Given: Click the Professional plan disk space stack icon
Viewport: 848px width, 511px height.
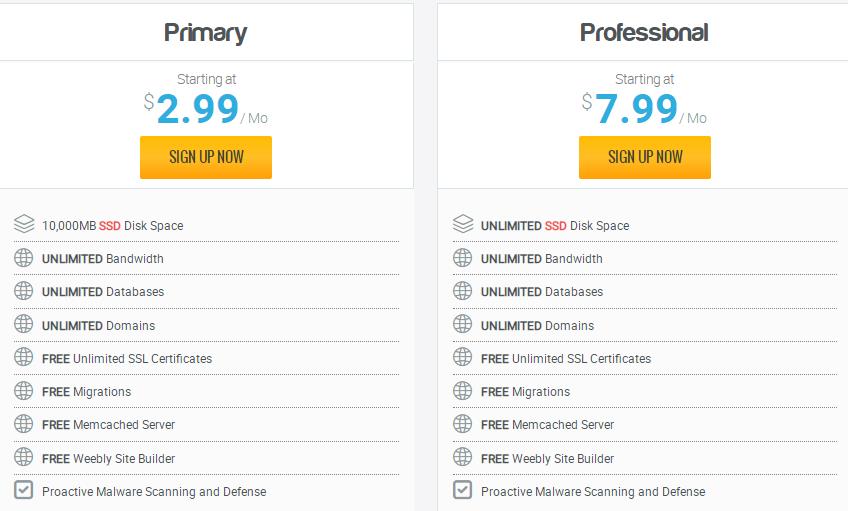Looking at the screenshot, I should 462,224.
